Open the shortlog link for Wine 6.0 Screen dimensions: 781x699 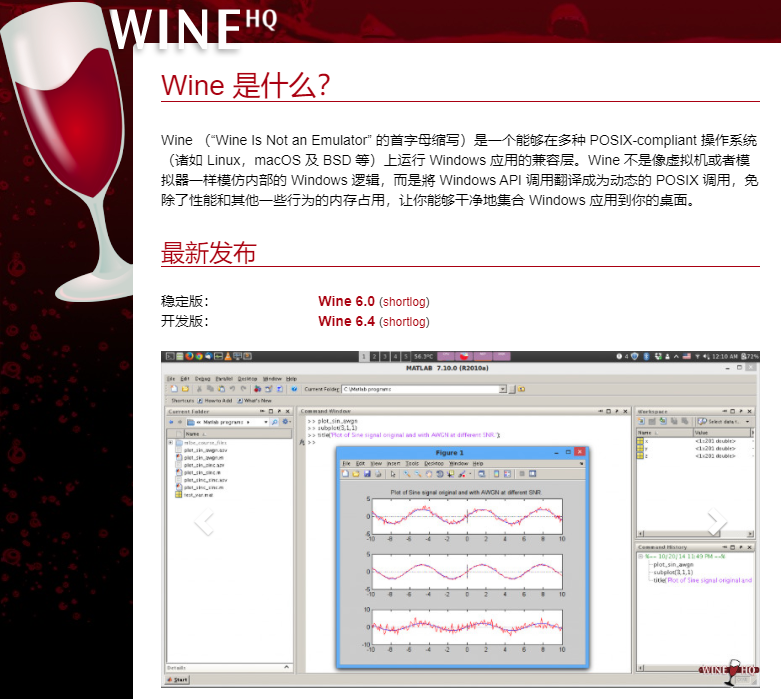pos(404,302)
